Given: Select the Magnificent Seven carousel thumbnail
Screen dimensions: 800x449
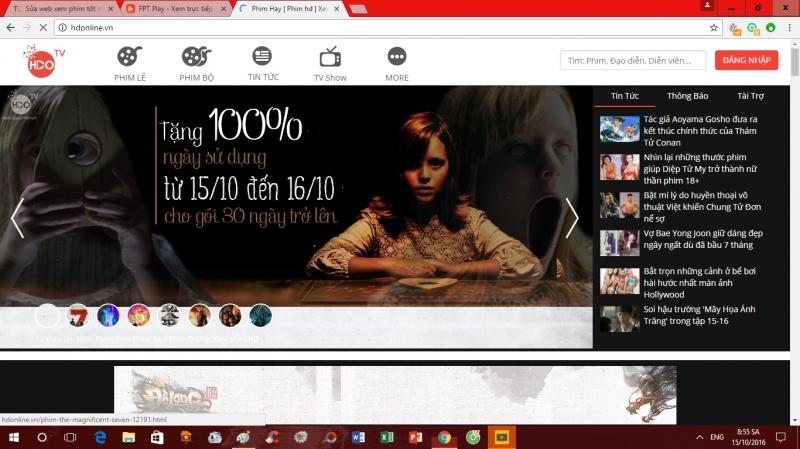Looking at the screenshot, I should [x=77, y=316].
